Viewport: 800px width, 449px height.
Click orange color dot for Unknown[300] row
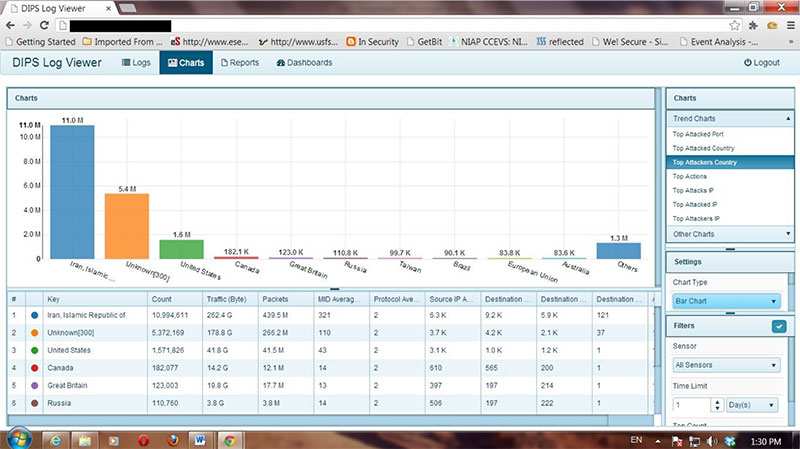point(35,333)
